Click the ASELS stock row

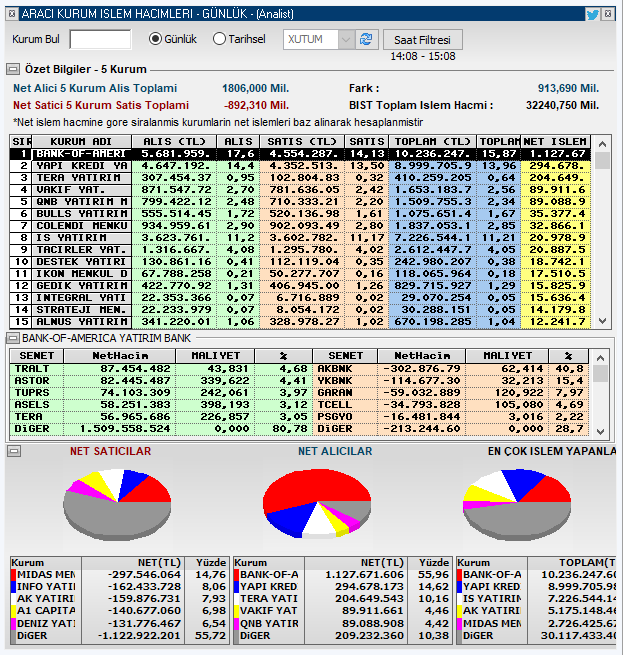click(x=161, y=405)
